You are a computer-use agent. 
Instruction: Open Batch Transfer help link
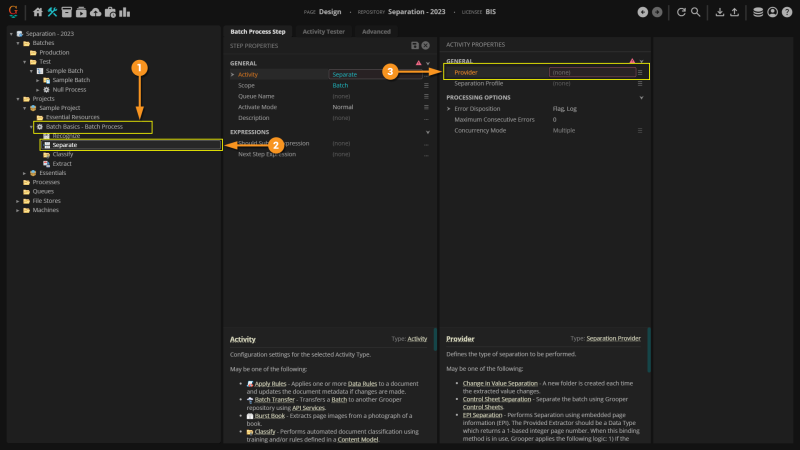(x=274, y=399)
